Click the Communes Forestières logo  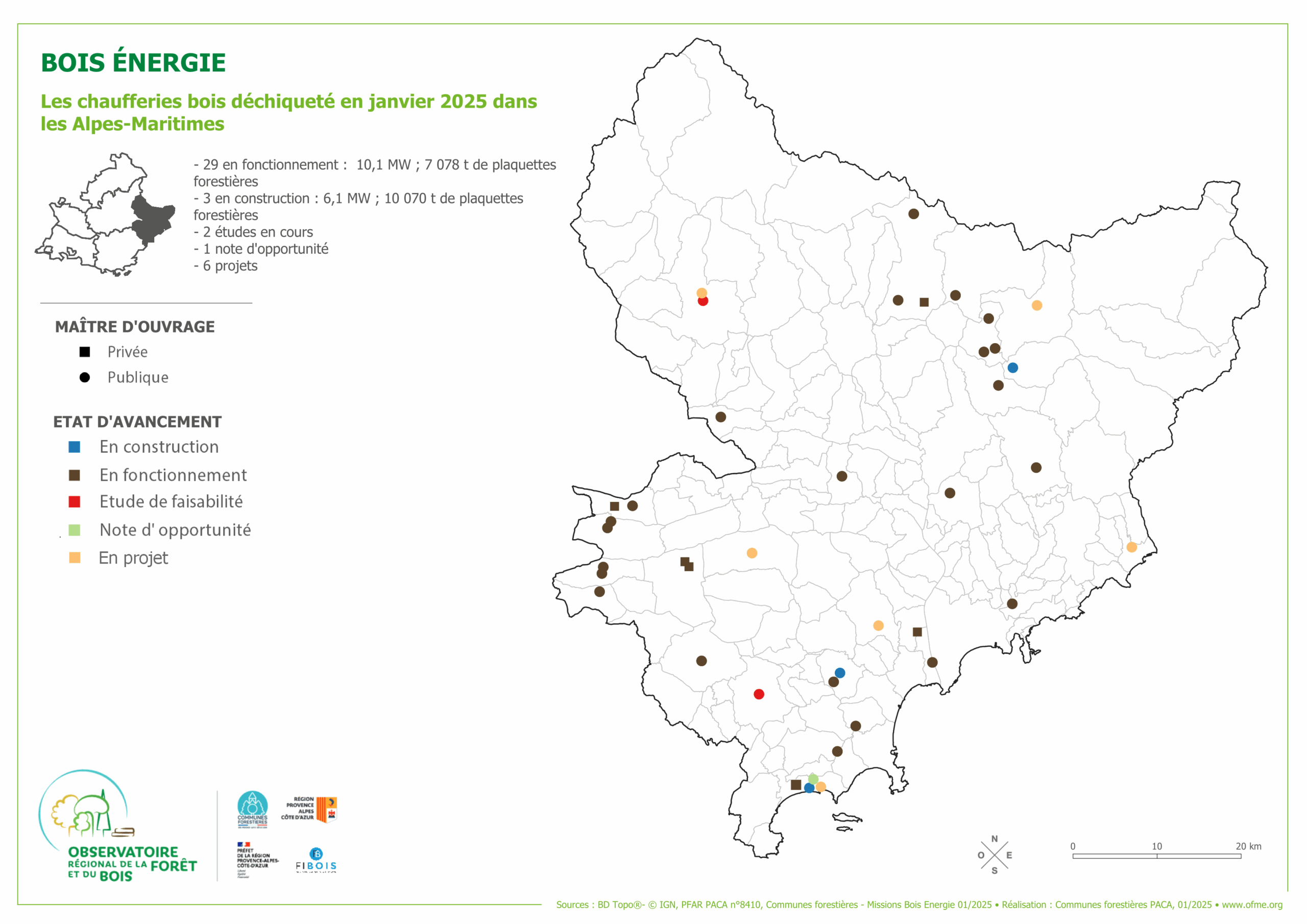click(x=252, y=810)
